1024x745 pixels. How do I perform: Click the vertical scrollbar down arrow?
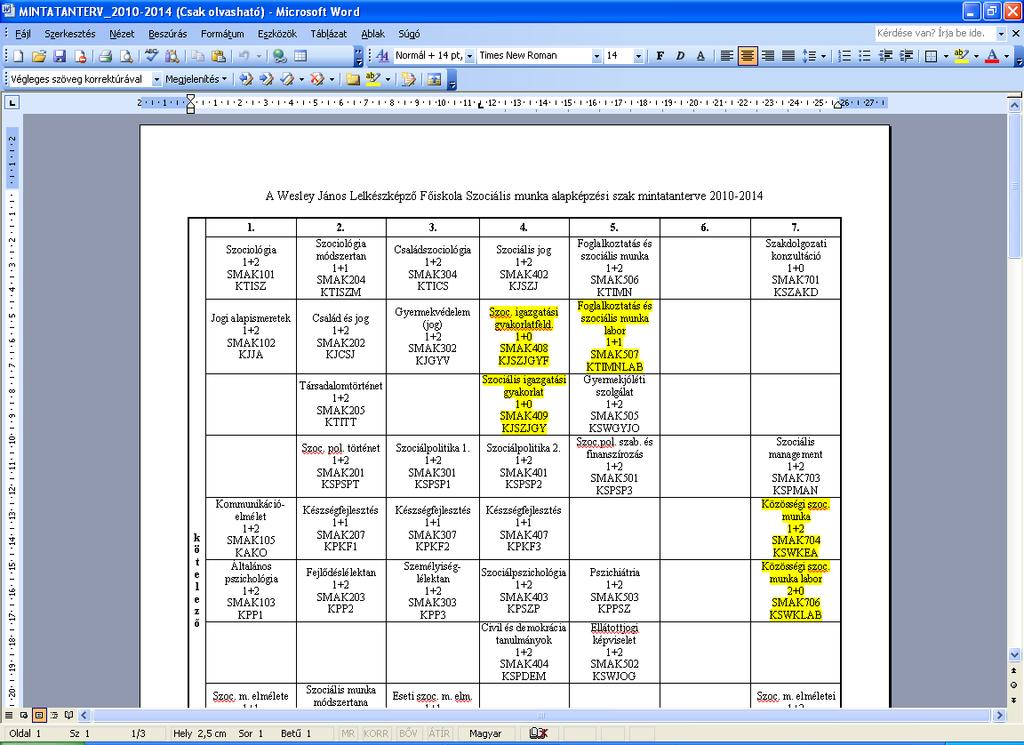click(1014, 655)
